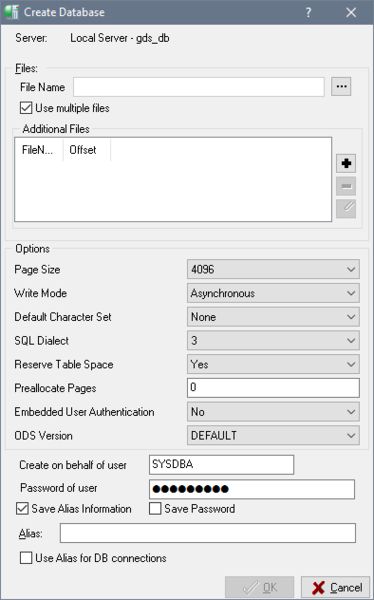
Task: Open the SQL Dialect dropdown
Action: pos(273,341)
